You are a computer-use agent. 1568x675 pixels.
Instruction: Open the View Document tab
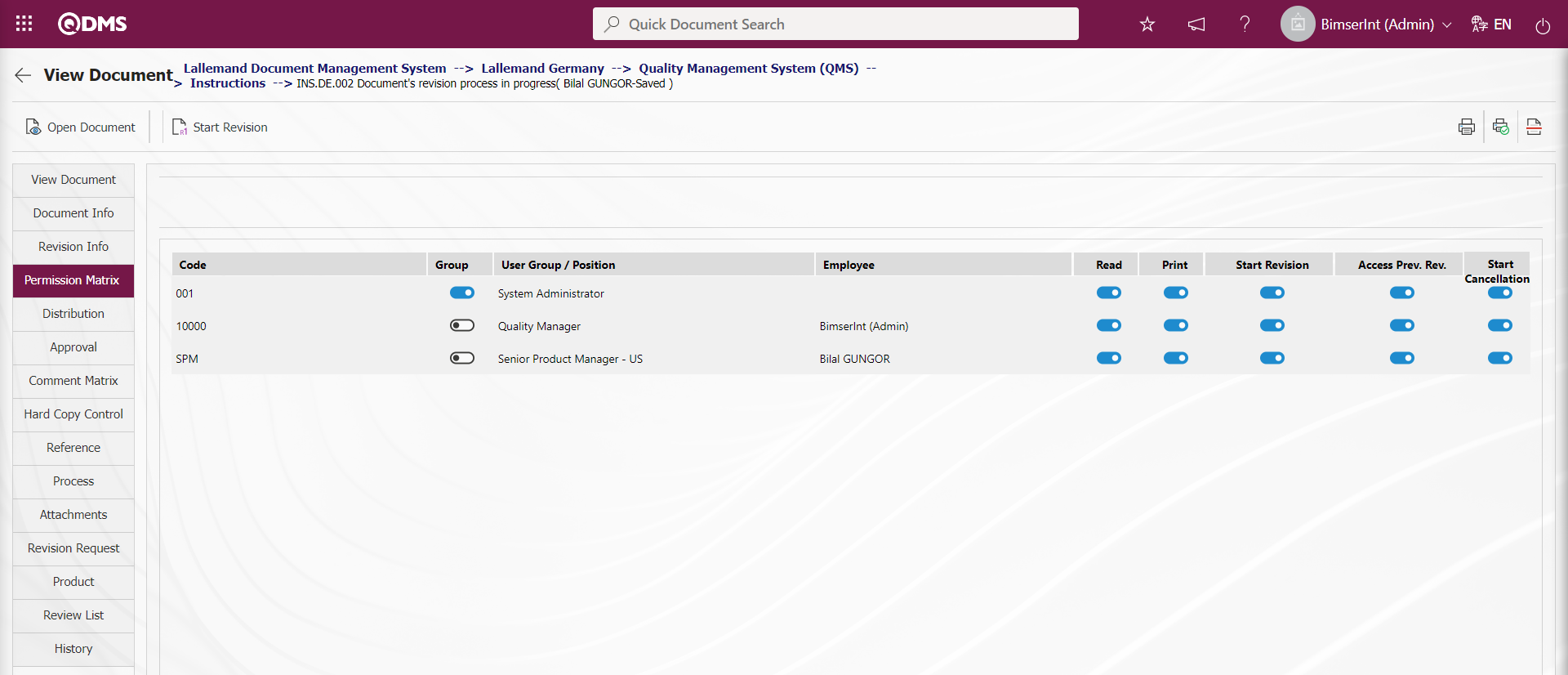click(73, 180)
